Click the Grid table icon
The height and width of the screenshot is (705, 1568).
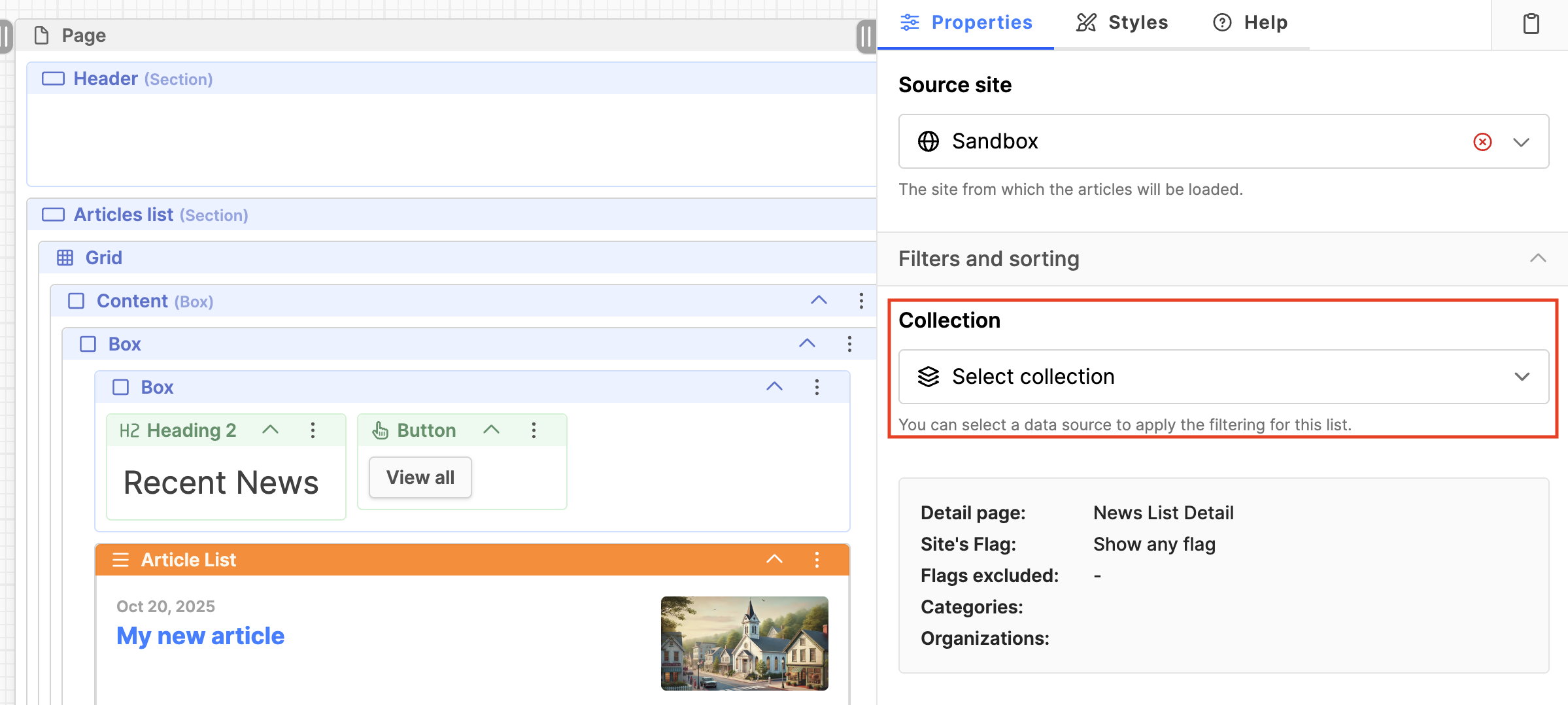tap(65, 258)
